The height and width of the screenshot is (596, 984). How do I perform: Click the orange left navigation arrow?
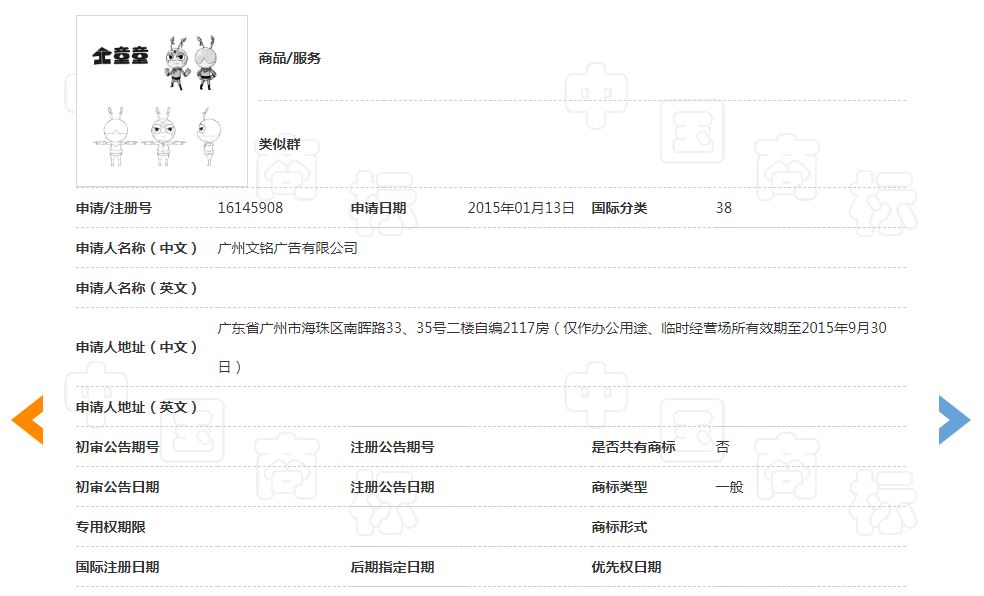click(28, 420)
